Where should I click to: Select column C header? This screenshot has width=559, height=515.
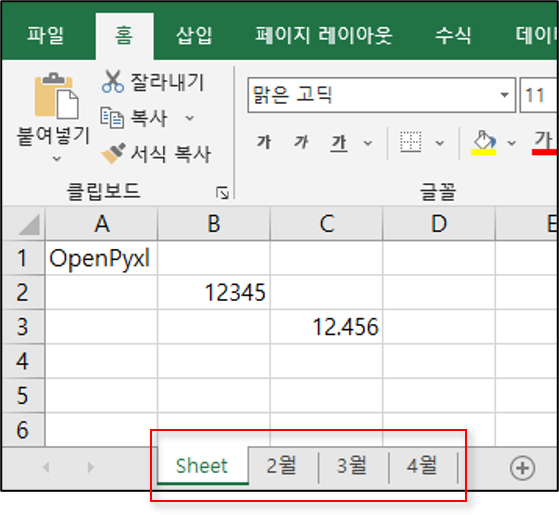[327, 223]
